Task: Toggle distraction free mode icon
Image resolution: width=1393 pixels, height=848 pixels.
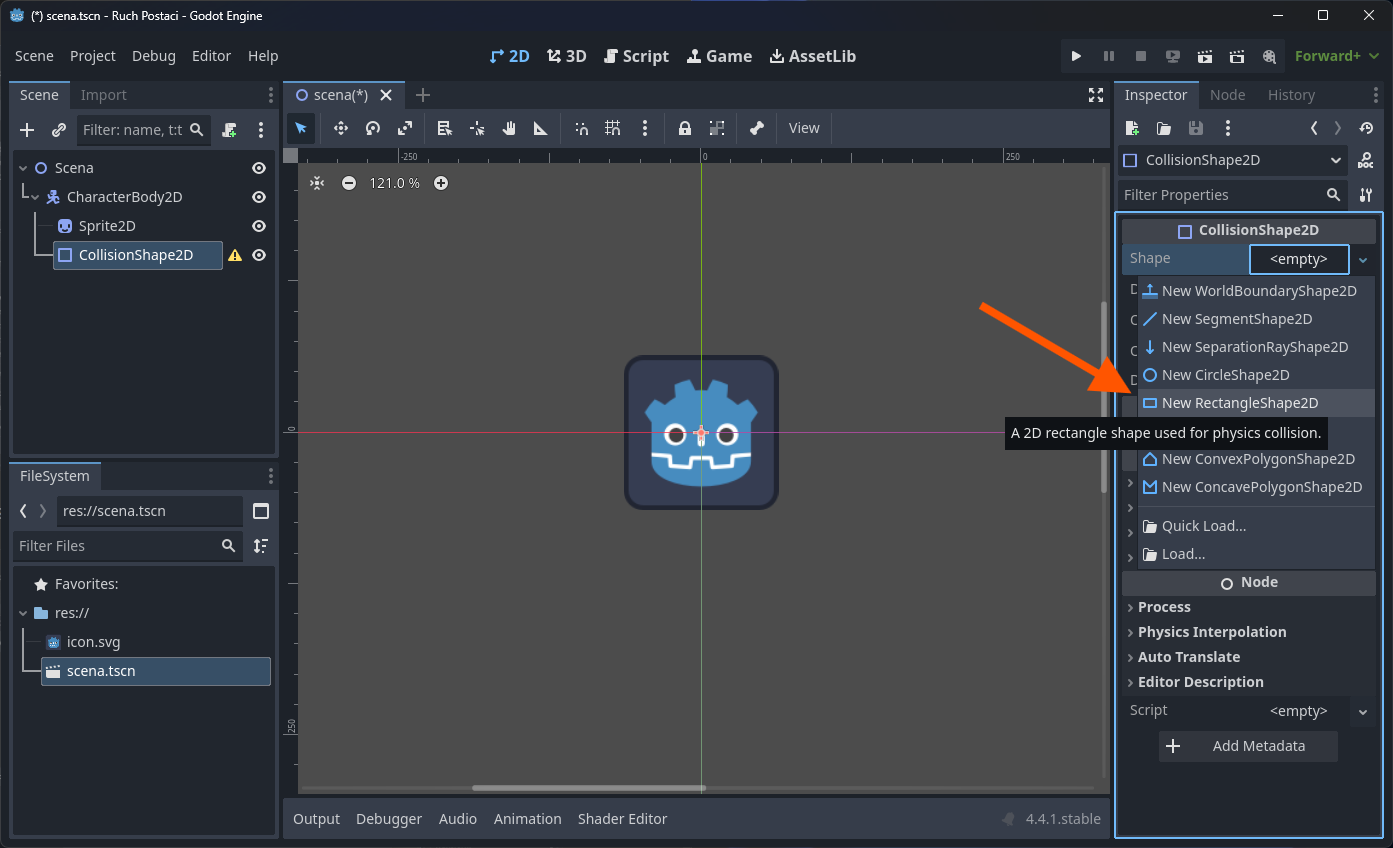Action: coord(1096,95)
